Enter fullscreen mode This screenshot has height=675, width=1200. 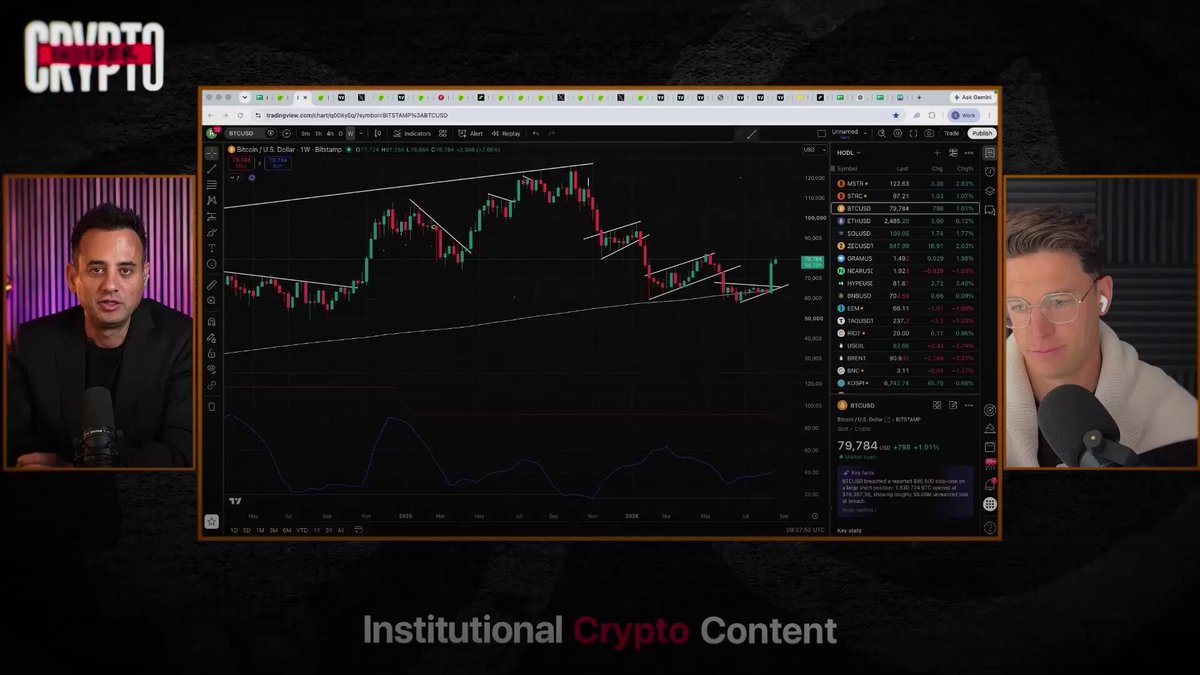pos(913,133)
